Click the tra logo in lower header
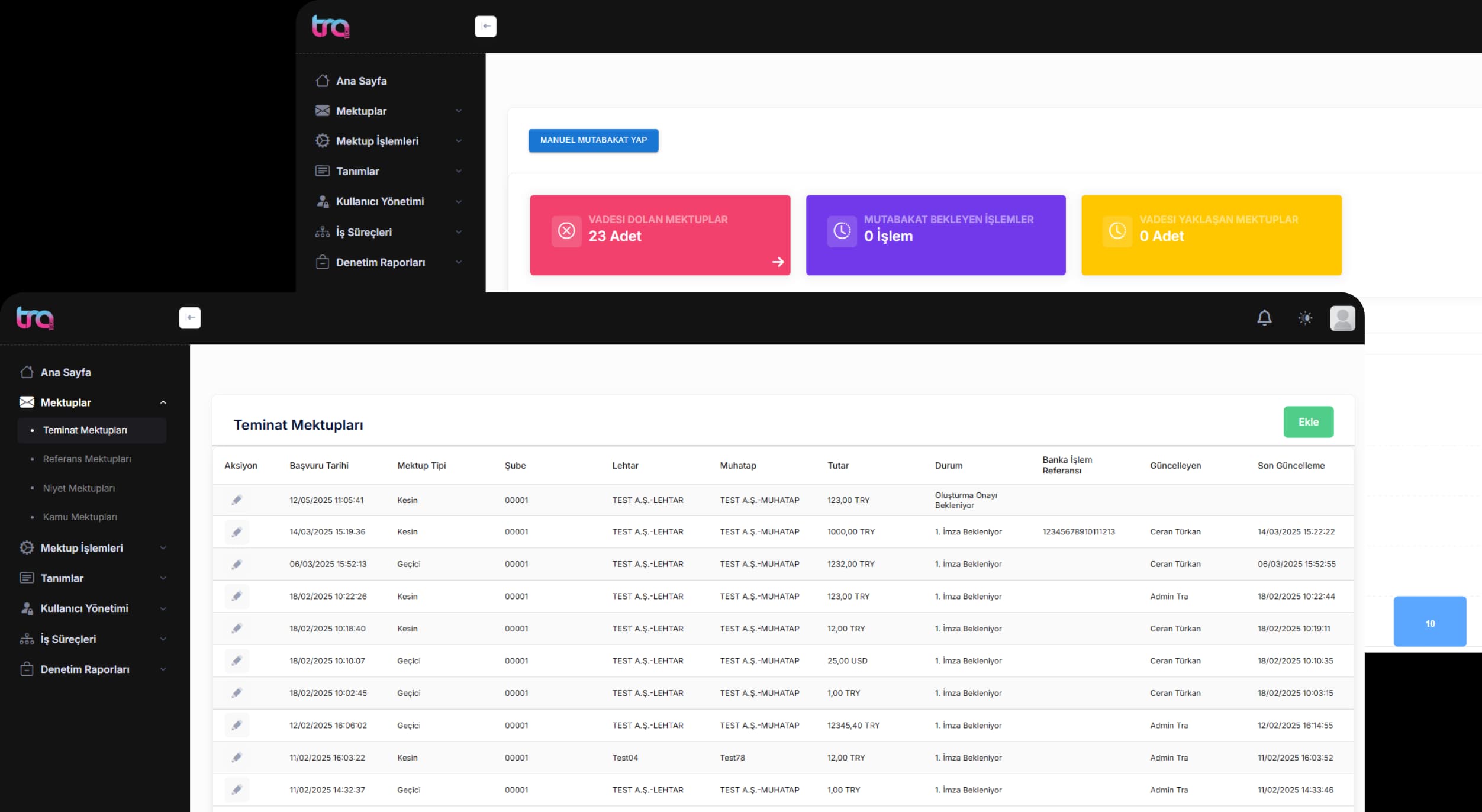This screenshot has height=812, width=1482. coord(35,318)
